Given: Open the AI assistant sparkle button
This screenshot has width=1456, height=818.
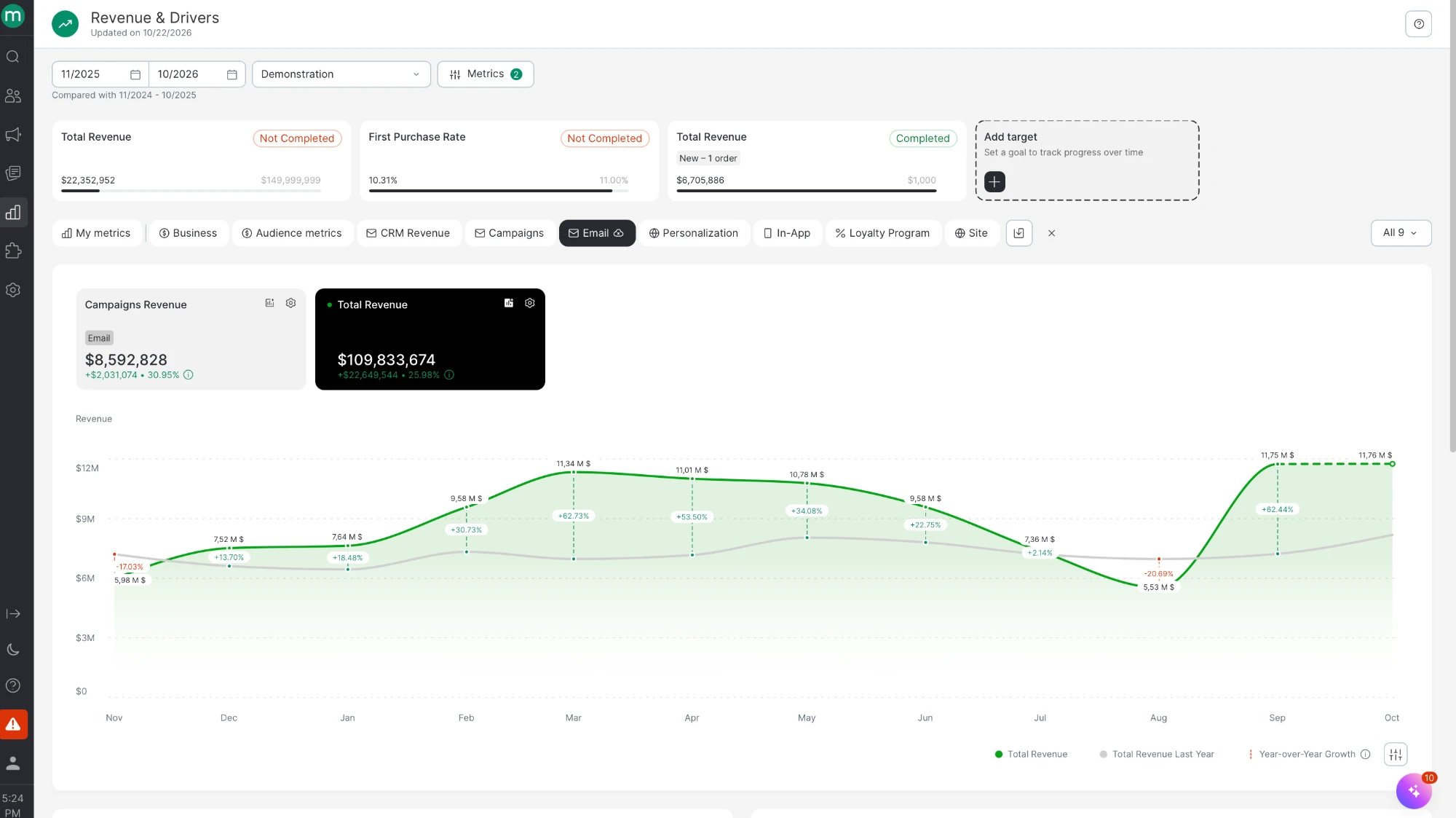Looking at the screenshot, I should (1414, 791).
